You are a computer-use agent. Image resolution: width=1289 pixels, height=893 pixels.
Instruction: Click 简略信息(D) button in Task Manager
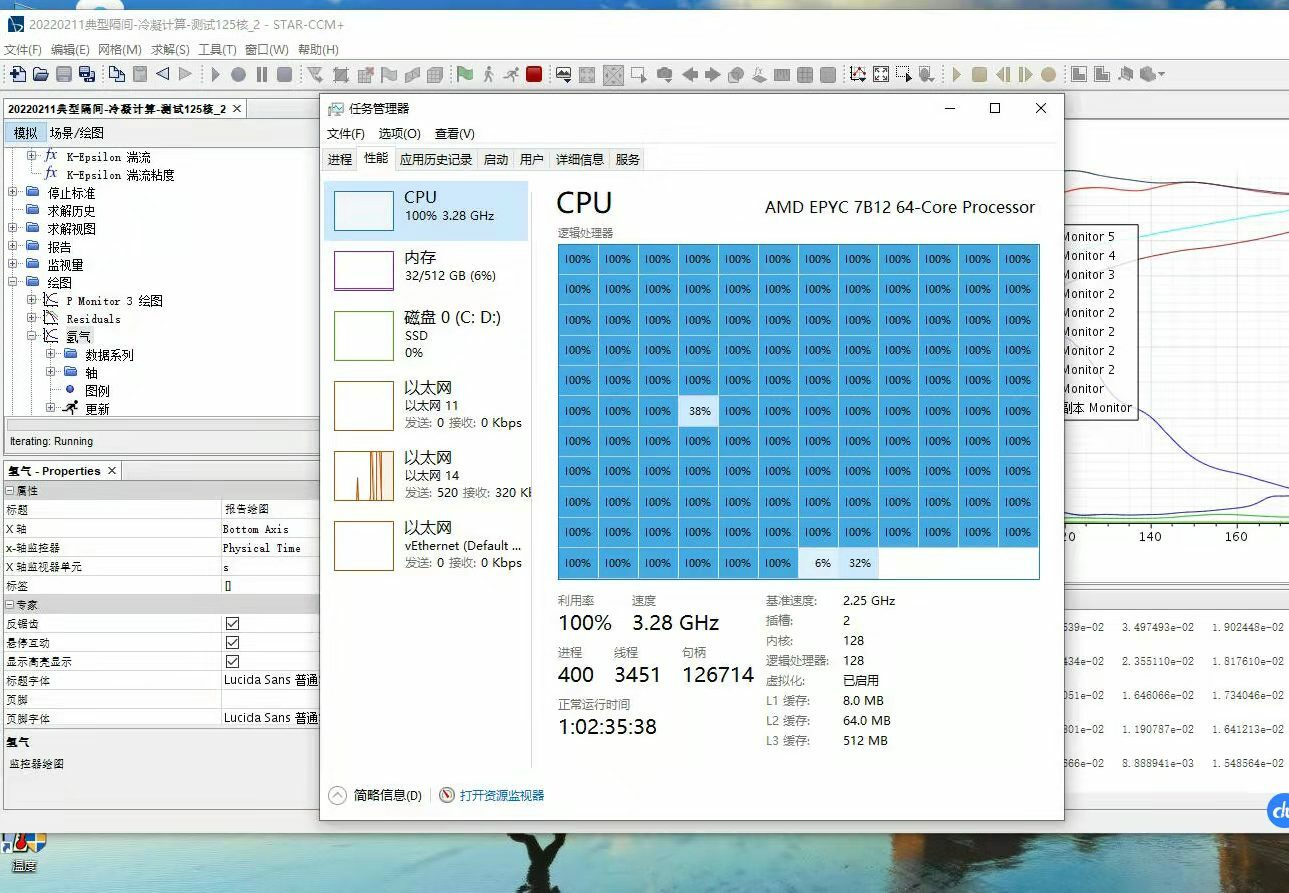(x=375, y=795)
